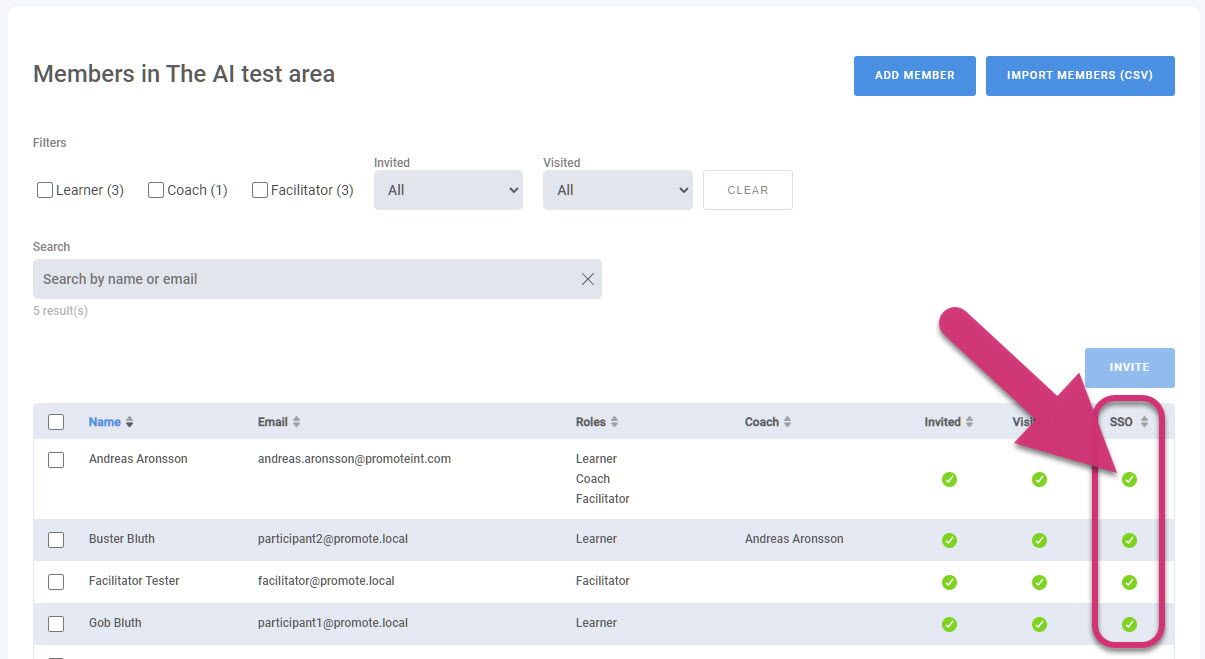Tick the Coach (1) filter checkbox
Screen dimensions: 1205x659
156,190
